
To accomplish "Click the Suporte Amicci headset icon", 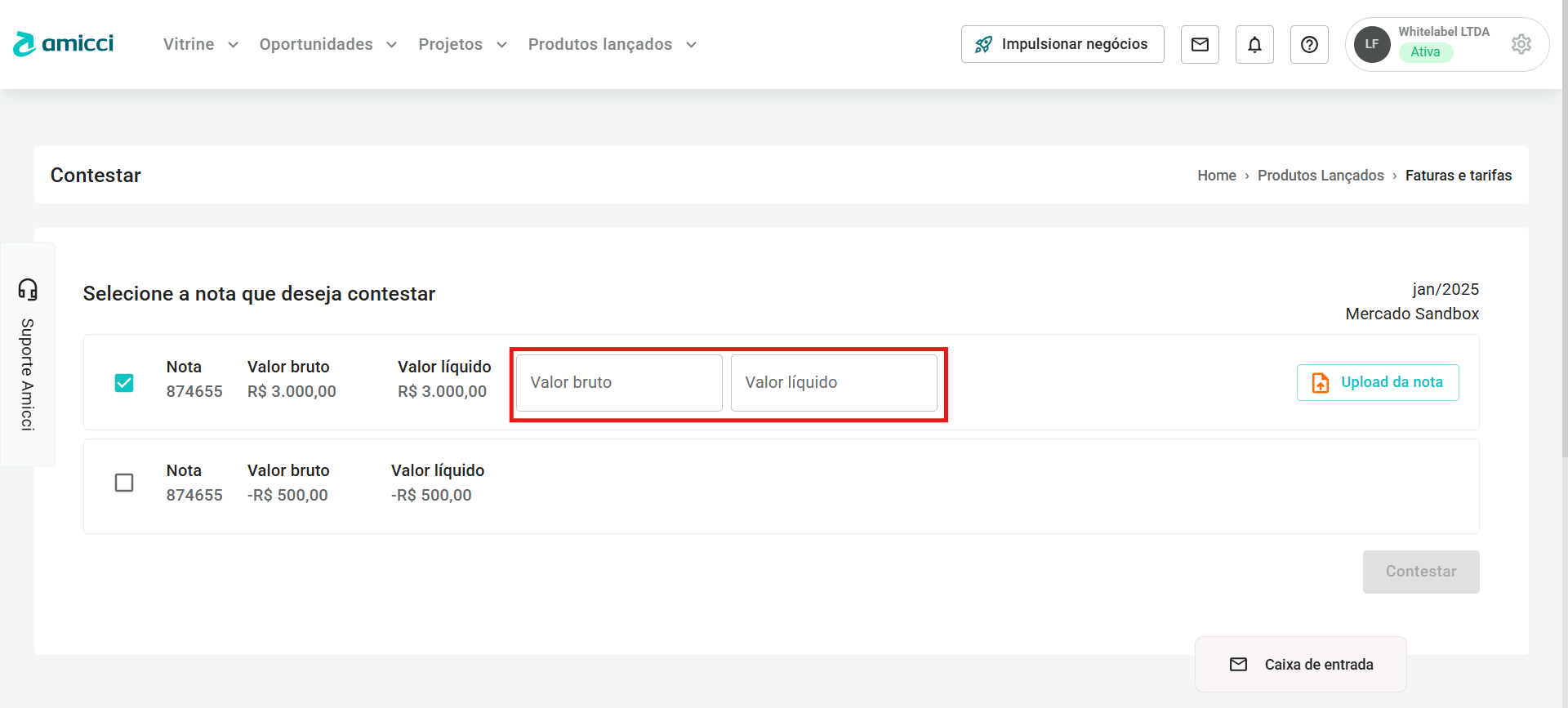I will [28, 290].
